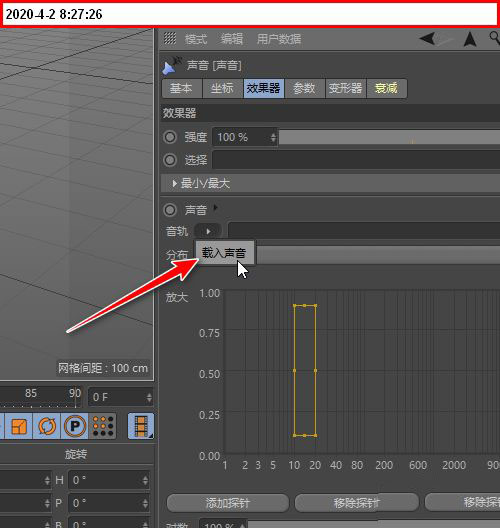500x528 pixels.
Task: Toggle the rotation key recording icon
Action: click(47, 426)
